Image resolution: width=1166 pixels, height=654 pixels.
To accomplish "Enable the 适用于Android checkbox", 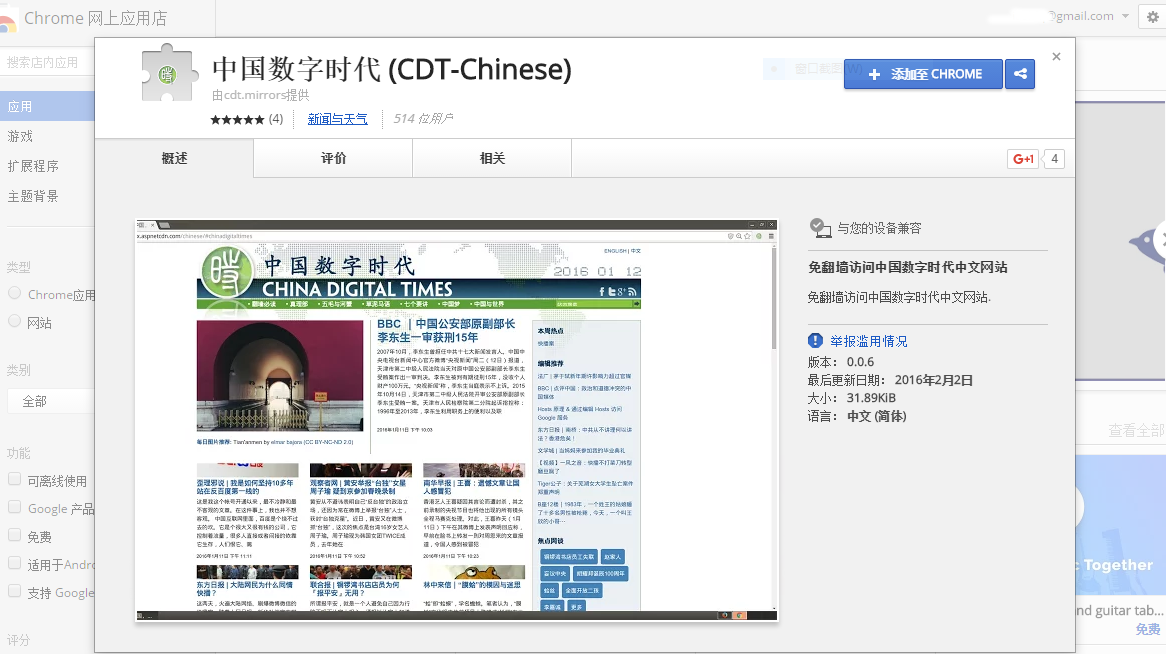I will [14, 563].
